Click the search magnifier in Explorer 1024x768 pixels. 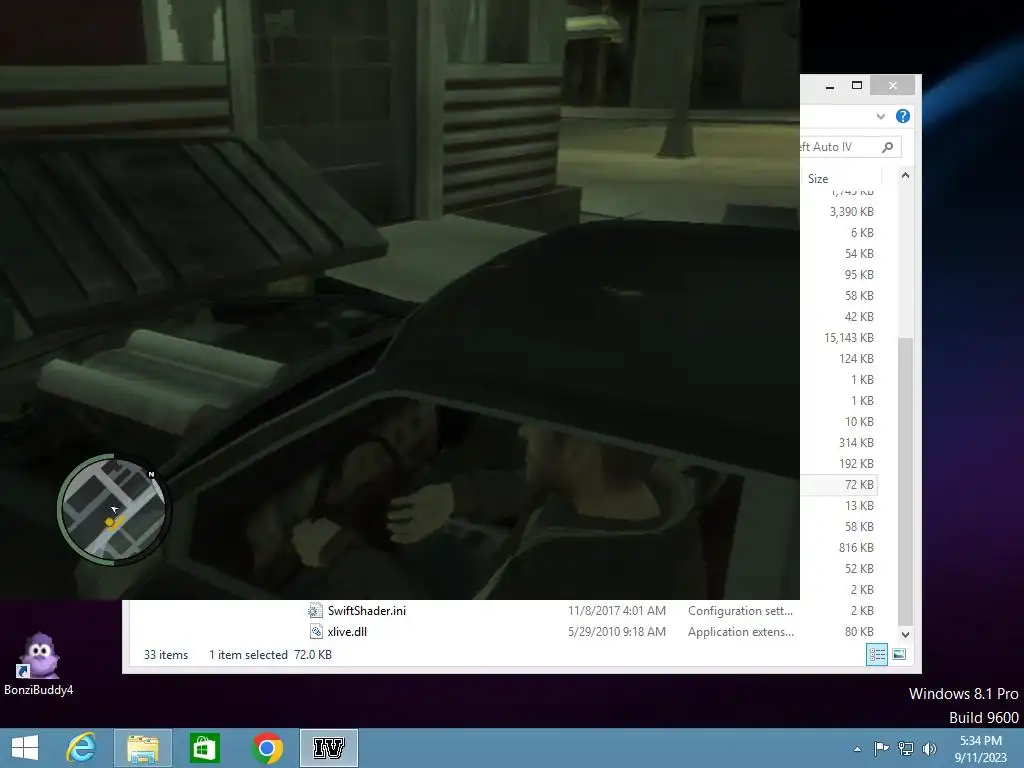point(887,147)
